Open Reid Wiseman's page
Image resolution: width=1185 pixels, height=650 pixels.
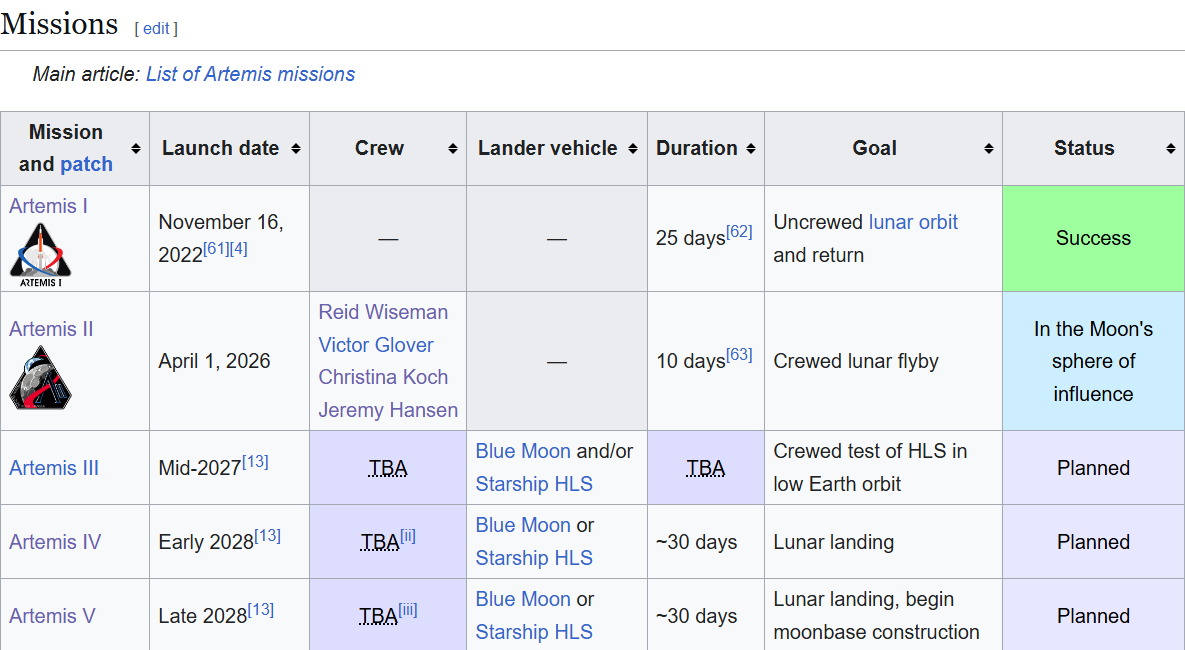coord(383,312)
